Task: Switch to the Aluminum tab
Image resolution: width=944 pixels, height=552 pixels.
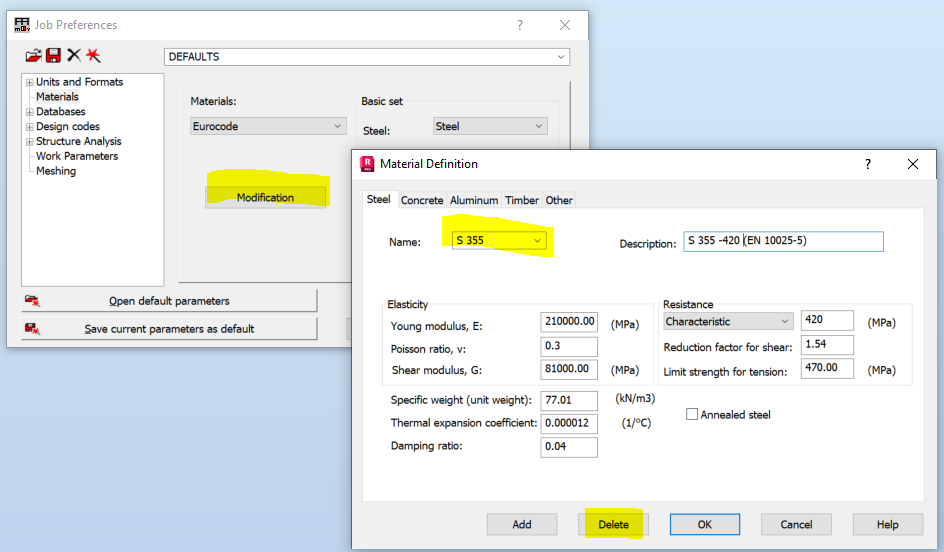Action: (x=474, y=200)
